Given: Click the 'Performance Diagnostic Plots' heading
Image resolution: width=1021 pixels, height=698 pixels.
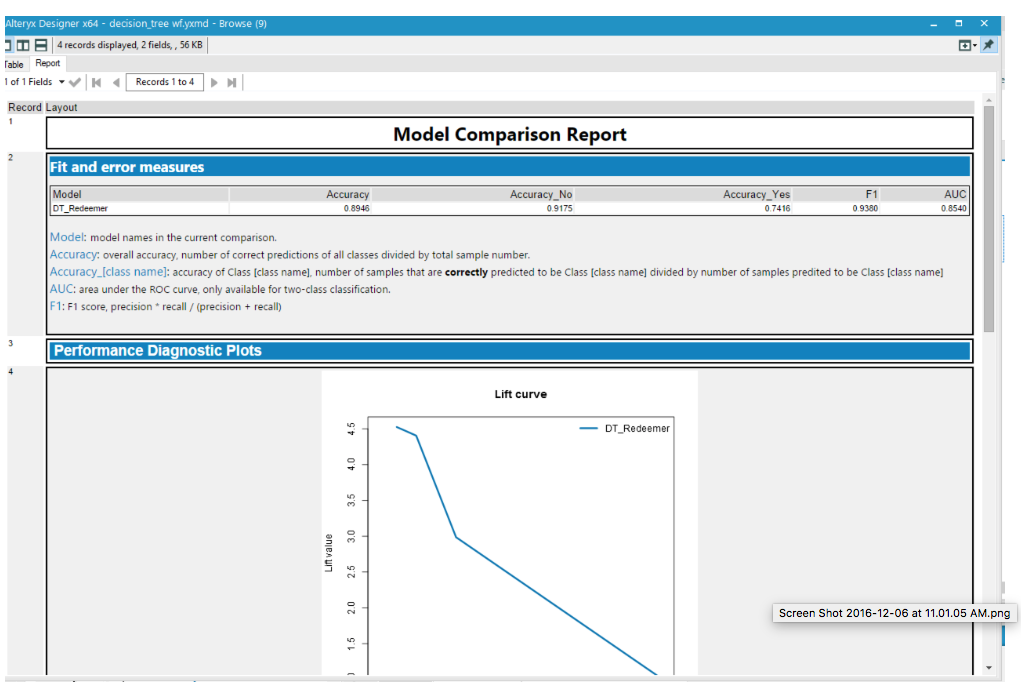Looking at the screenshot, I should (x=158, y=351).
